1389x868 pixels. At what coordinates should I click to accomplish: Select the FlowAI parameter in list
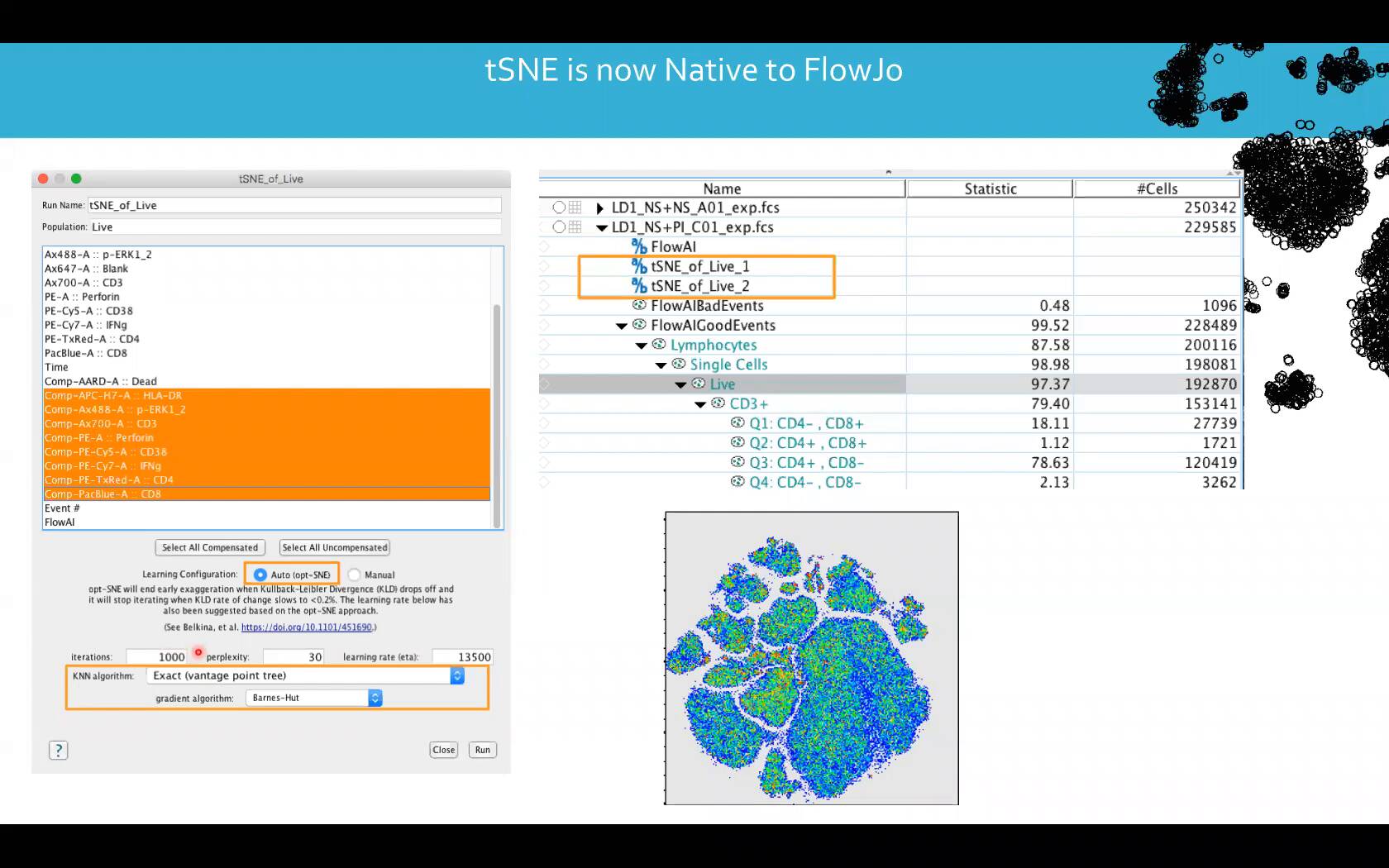tap(267, 522)
